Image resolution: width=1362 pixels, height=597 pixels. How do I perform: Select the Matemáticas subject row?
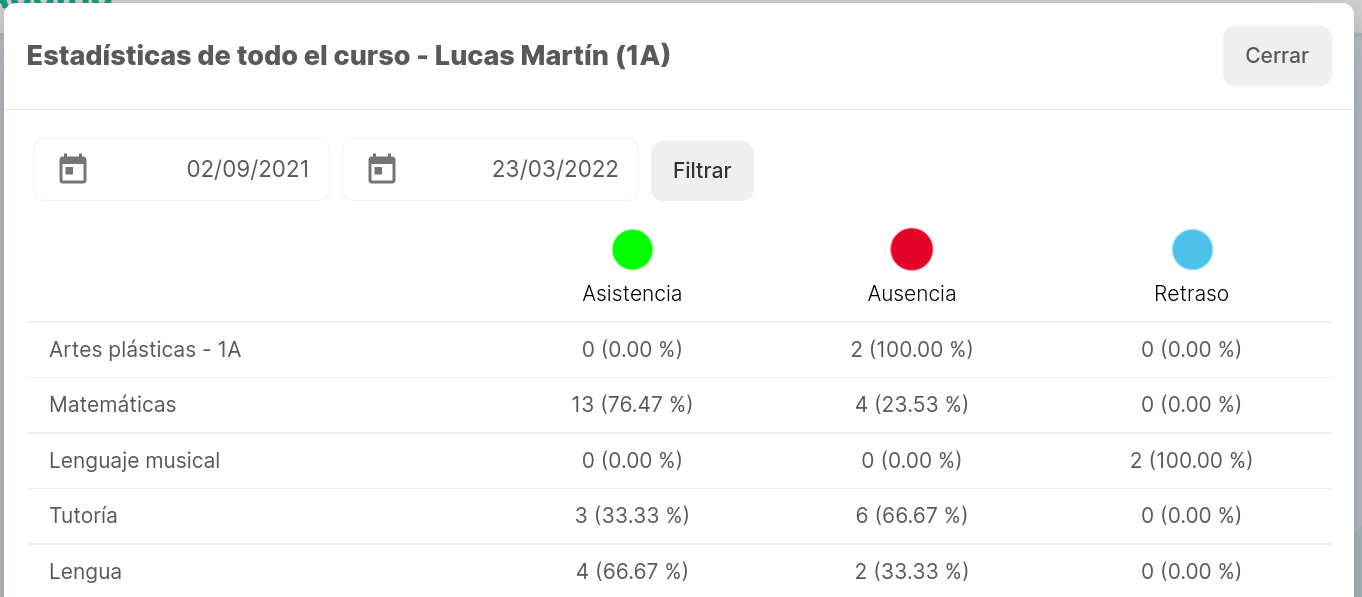pos(679,405)
